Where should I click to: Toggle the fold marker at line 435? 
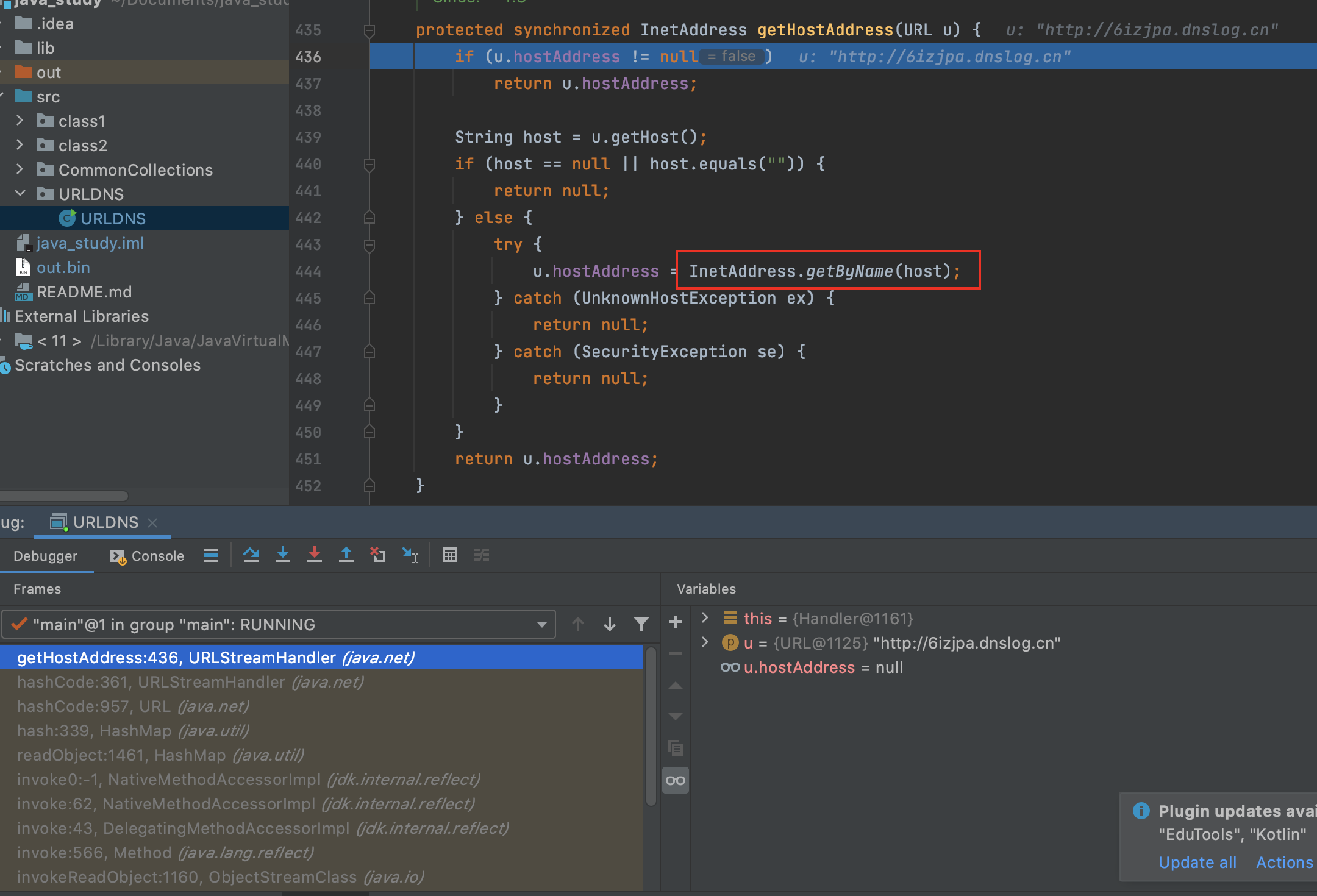point(369,30)
